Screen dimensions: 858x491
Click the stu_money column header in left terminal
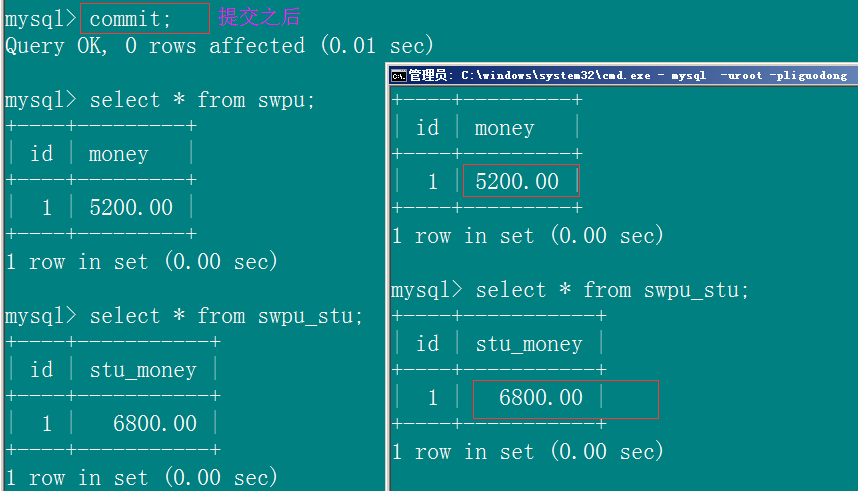(143, 371)
